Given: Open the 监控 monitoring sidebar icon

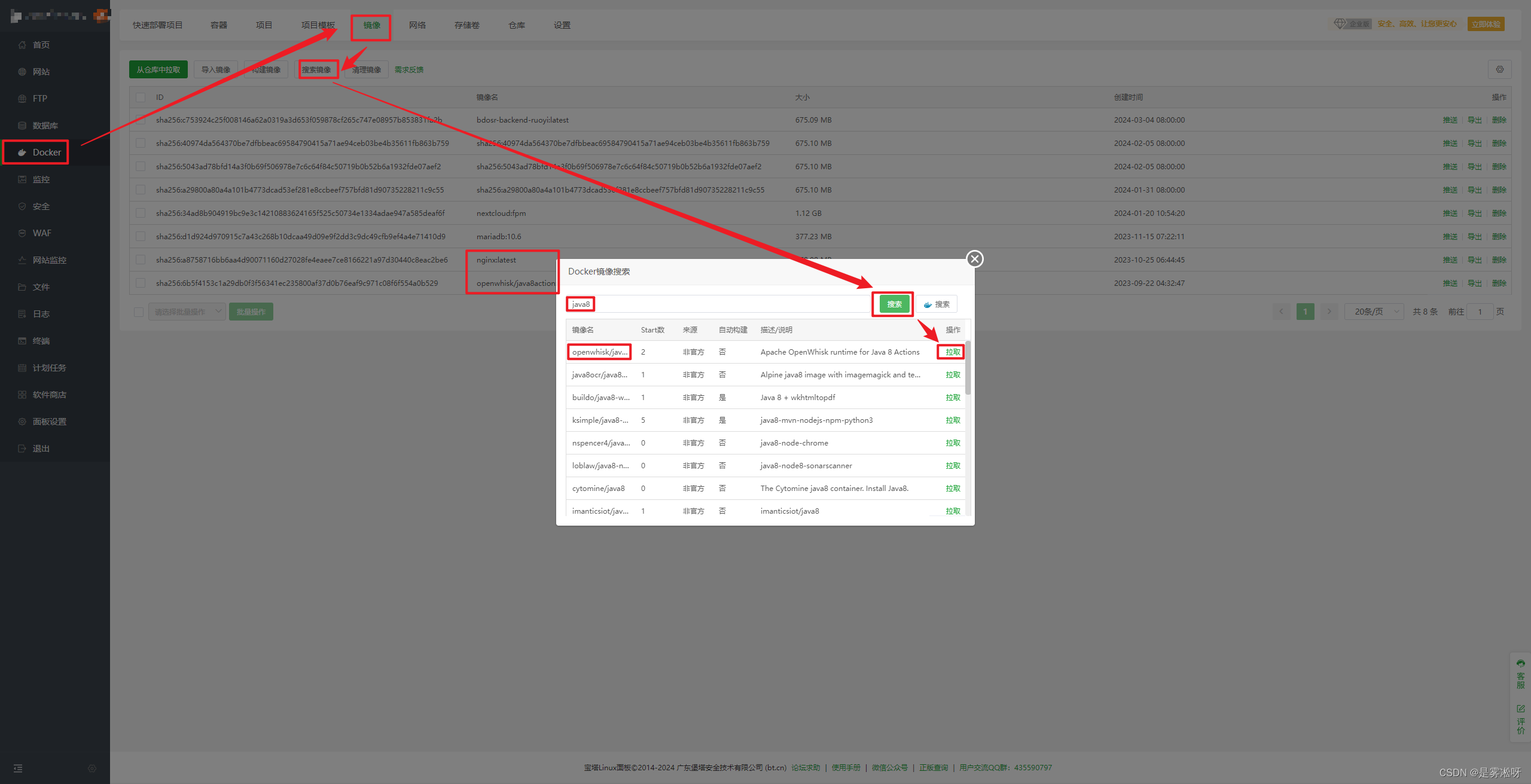Looking at the screenshot, I should tap(22, 179).
